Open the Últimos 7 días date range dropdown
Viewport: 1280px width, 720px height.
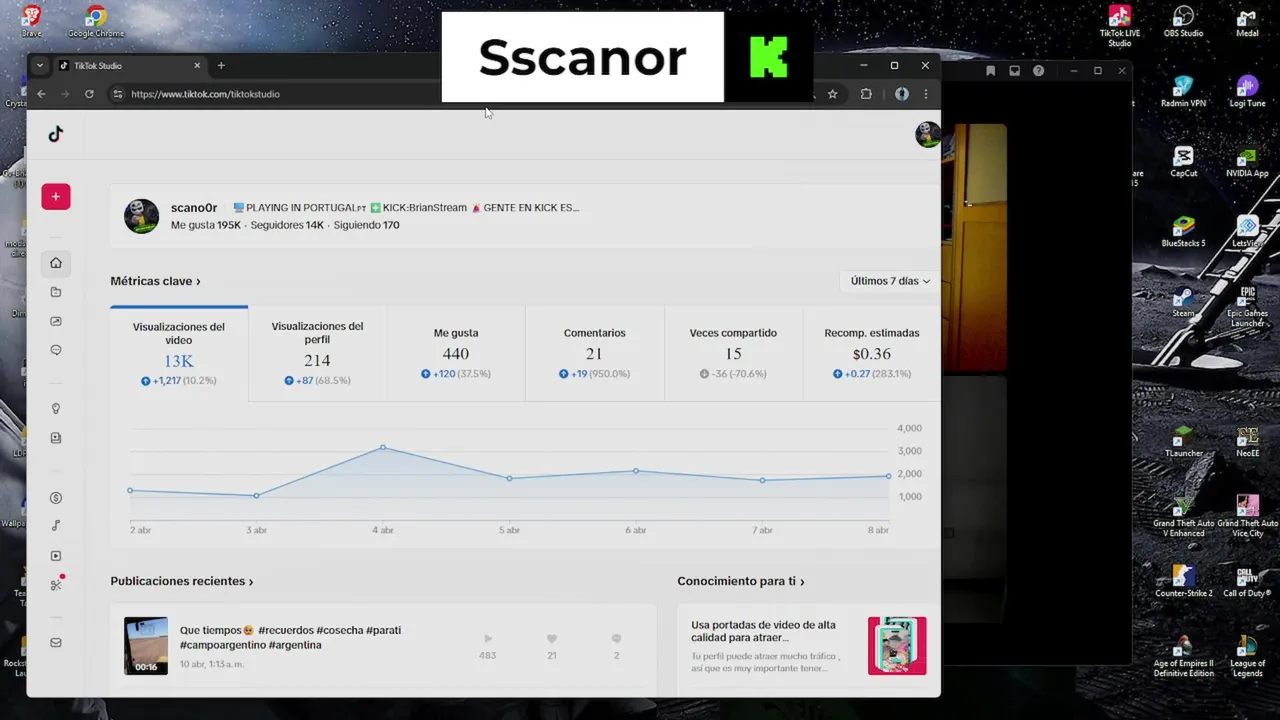(x=890, y=281)
